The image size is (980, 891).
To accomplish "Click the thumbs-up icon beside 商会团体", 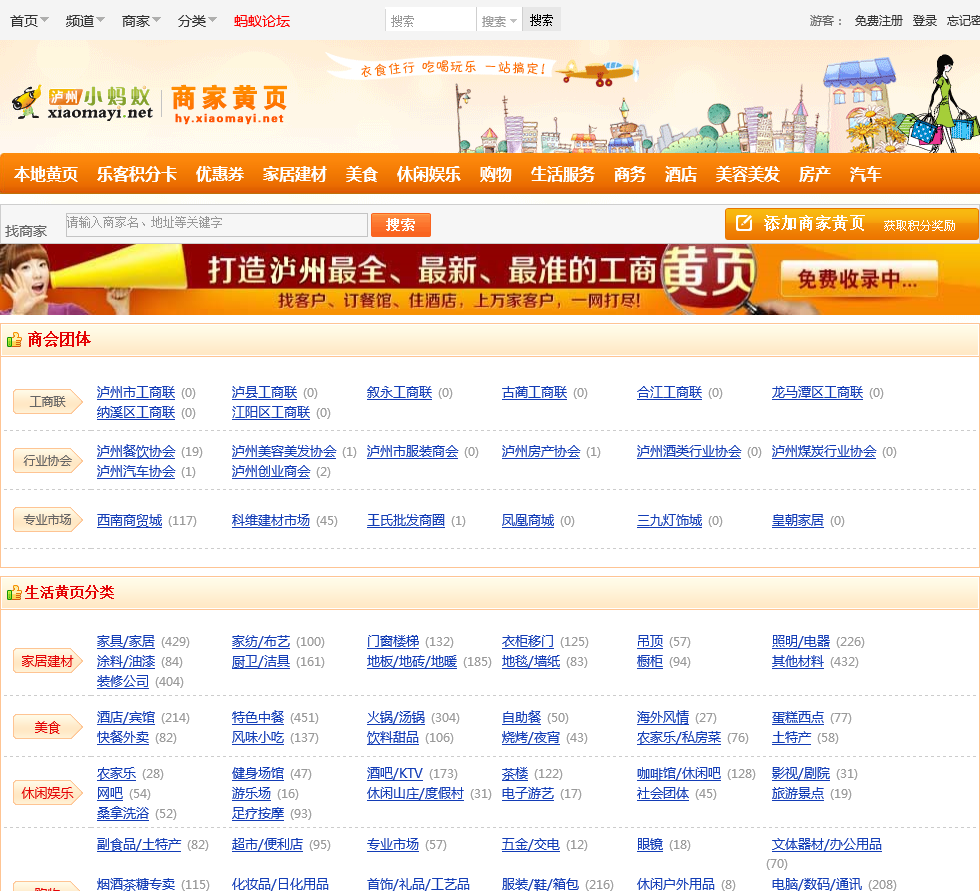I will (14, 340).
